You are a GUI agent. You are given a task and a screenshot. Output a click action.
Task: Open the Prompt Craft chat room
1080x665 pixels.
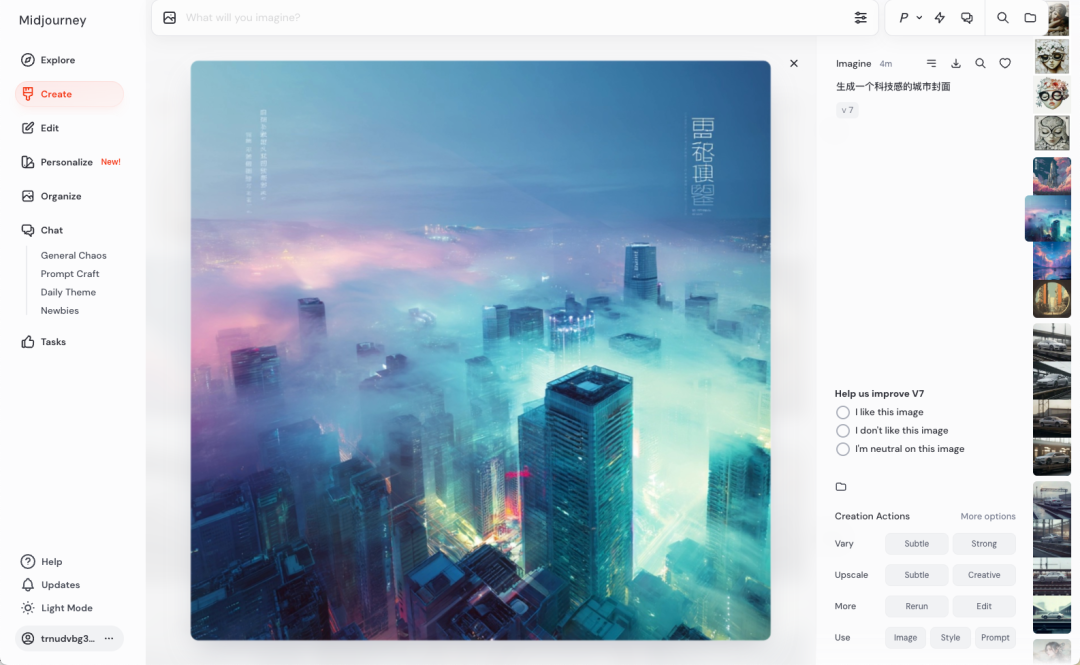coord(70,274)
